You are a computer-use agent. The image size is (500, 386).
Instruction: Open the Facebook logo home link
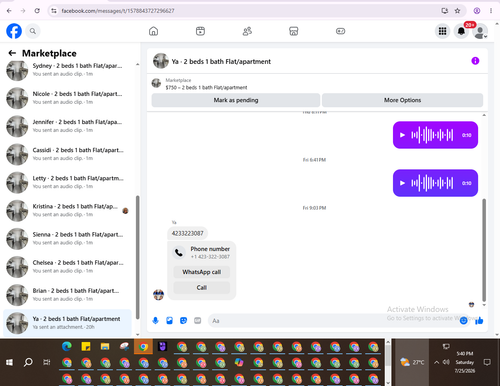(14, 31)
